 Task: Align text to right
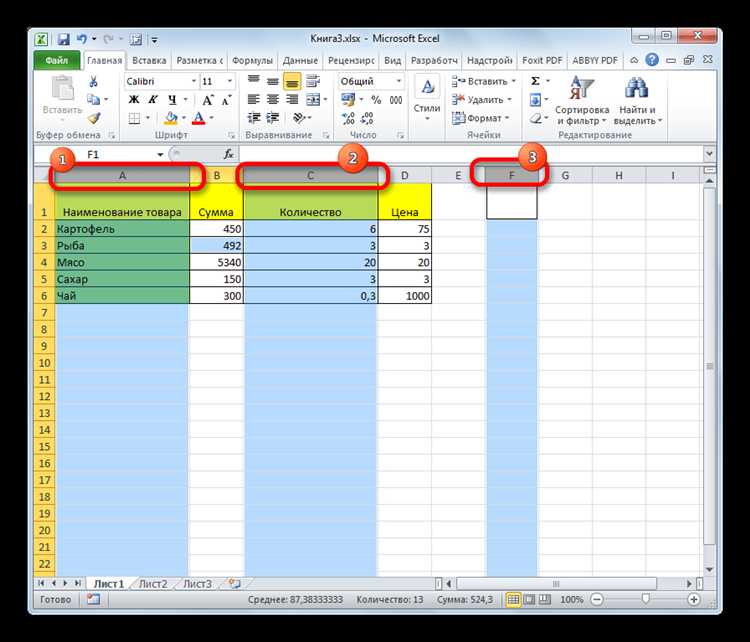(x=292, y=100)
